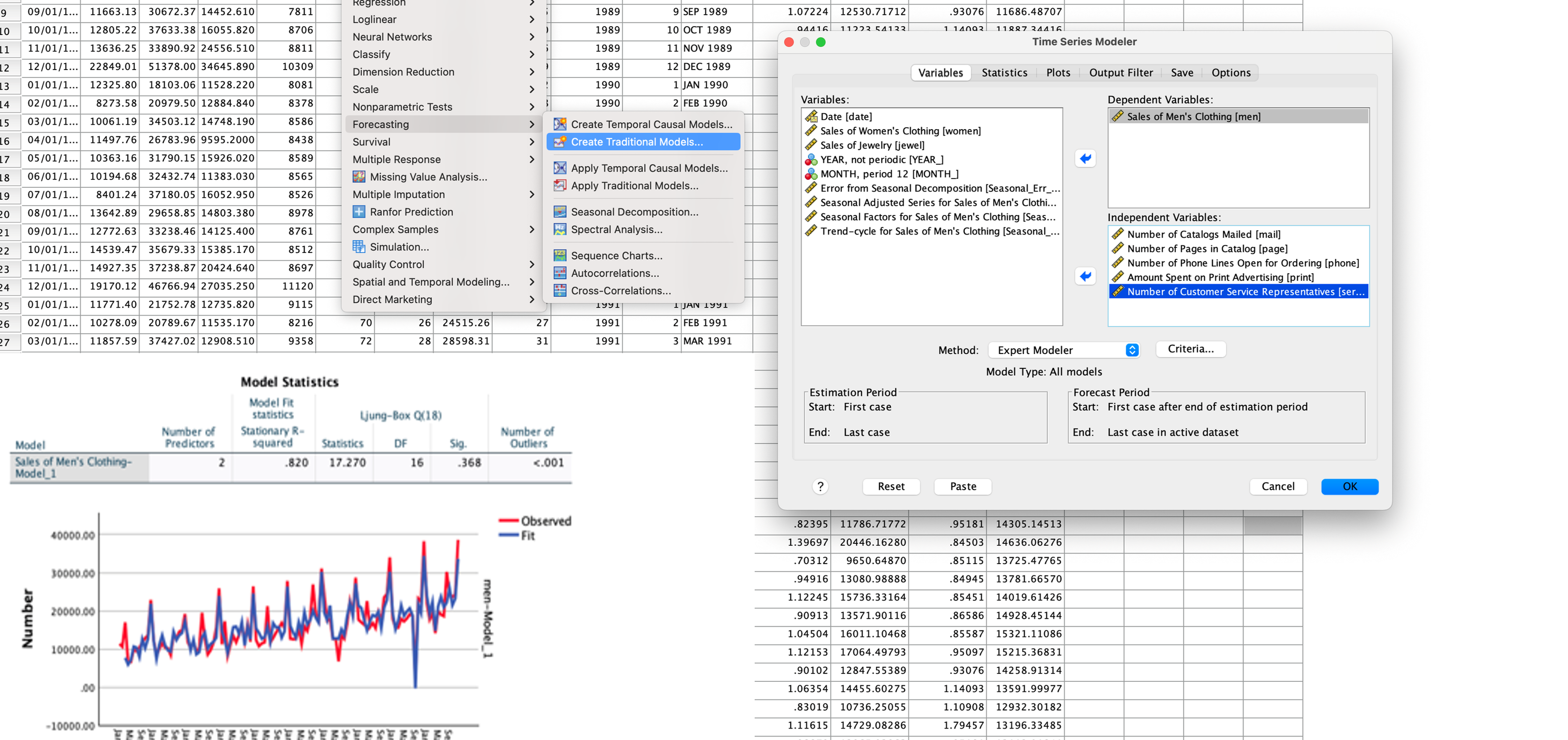Click the Missing Value Analysis icon
The width and height of the screenshot is (1568, 740).
[x=359, y=177]
